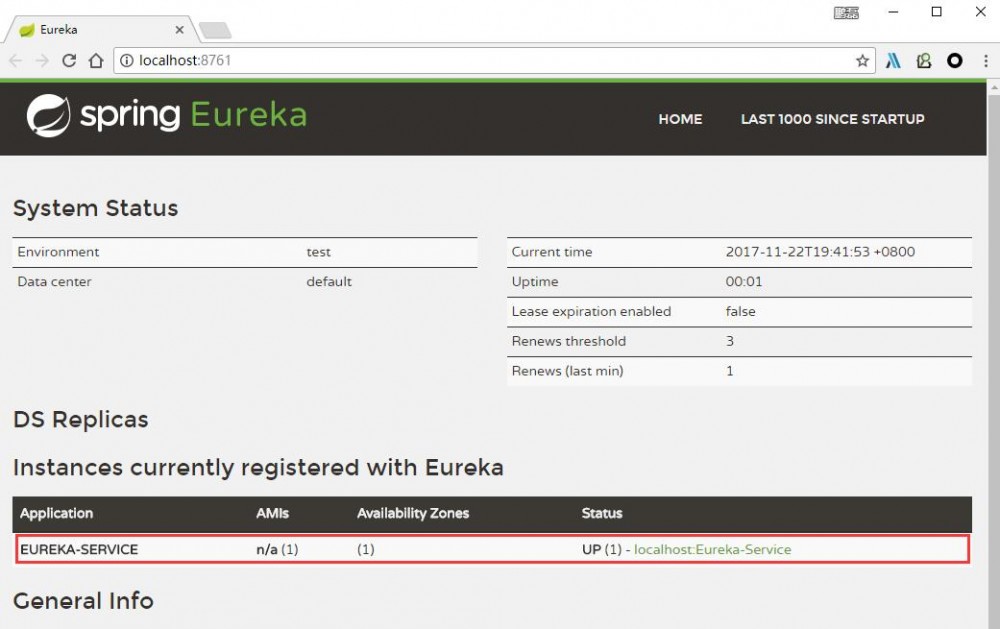Click the blue slashes extension icon
Image resolution: width=1000 pixels, height=629 pixels.
click(893, 61)
